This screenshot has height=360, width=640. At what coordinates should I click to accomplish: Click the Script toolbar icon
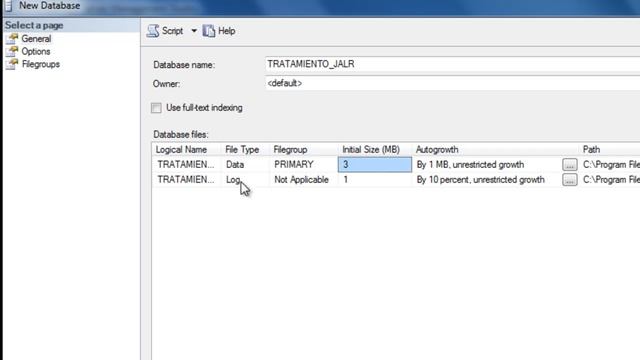coord(153,31)
